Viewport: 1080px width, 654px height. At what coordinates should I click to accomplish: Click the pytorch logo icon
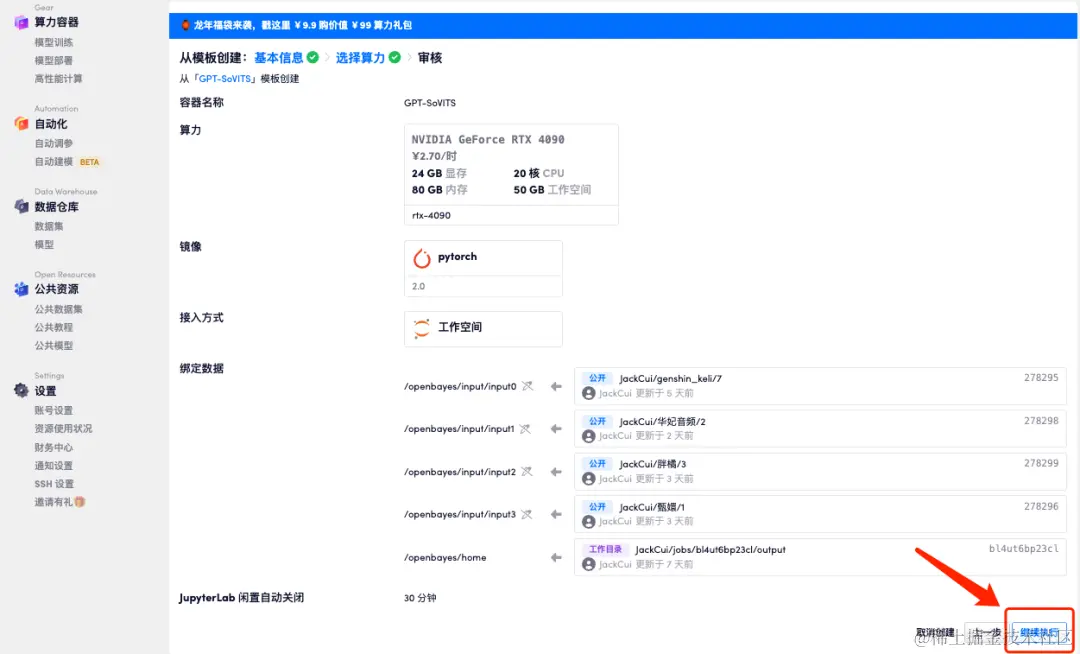pos(422,258)
